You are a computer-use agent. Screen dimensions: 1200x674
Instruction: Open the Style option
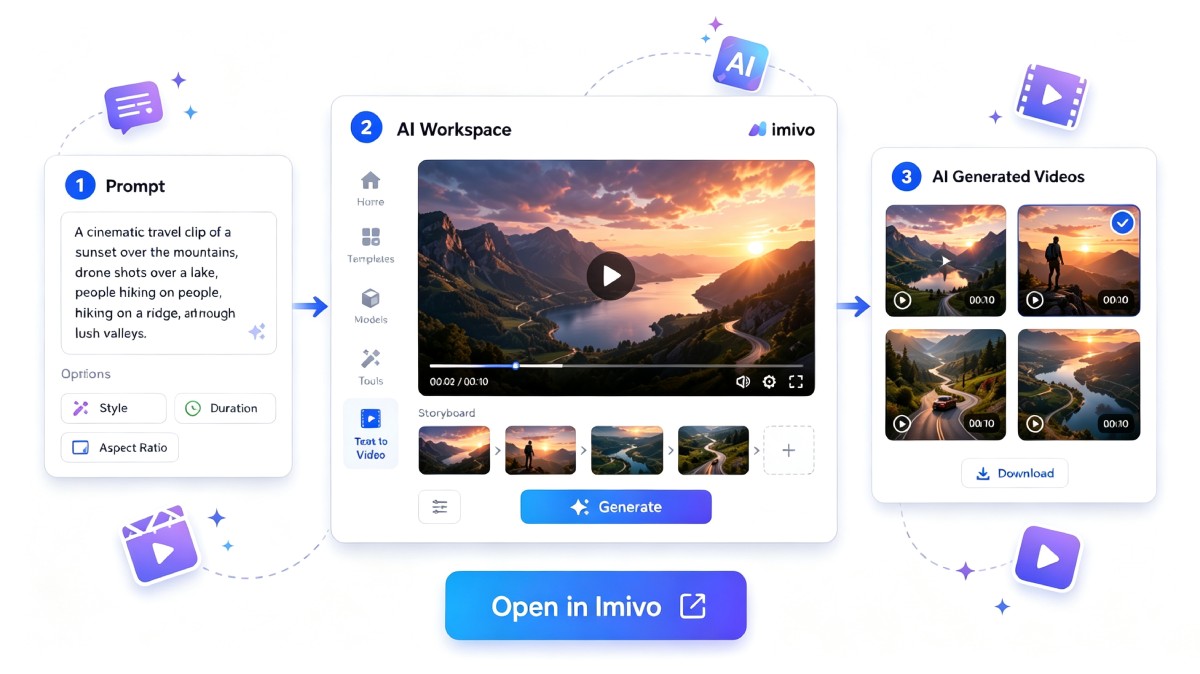click(114, 408)
